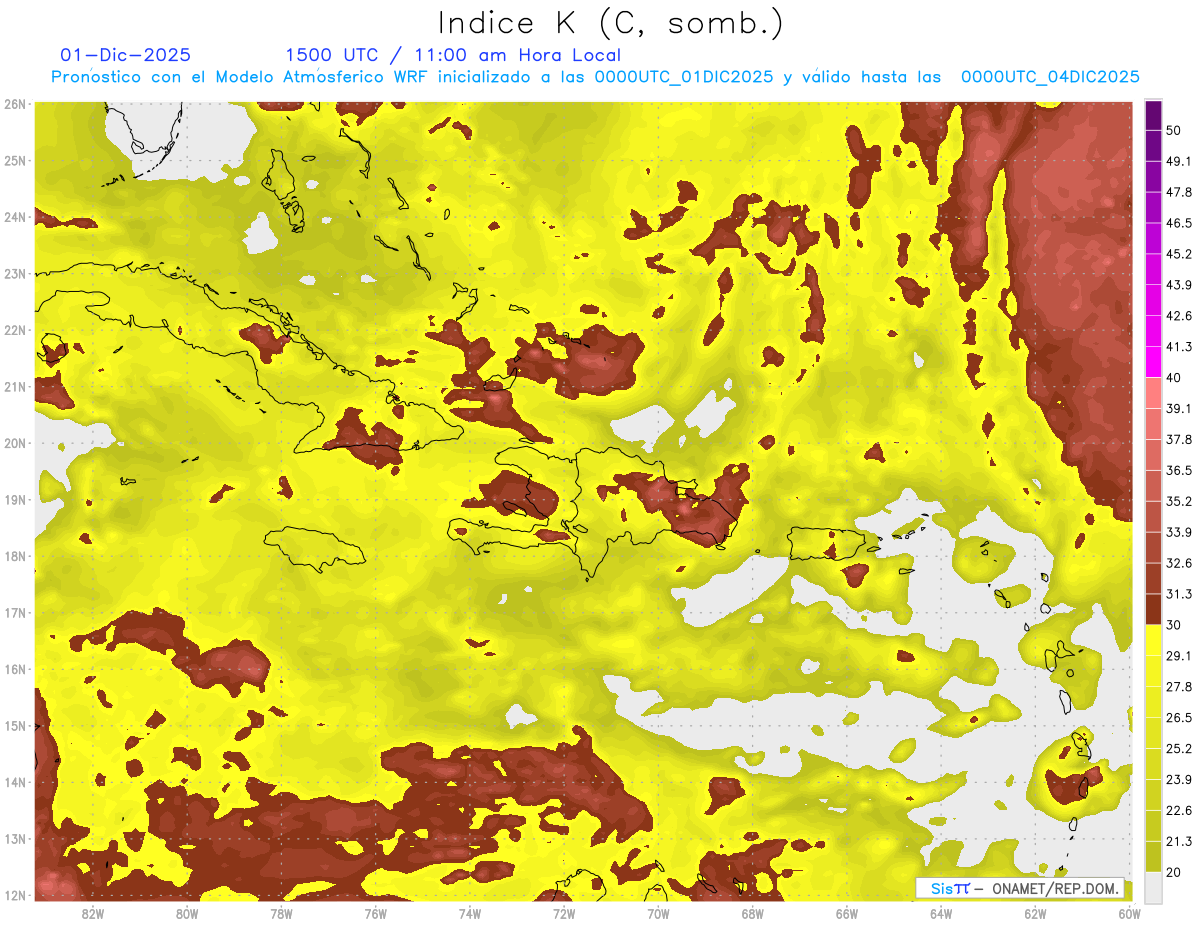1200x927 pixels.
Task: Click the colorbar label "36.5"
Action: point(1179,471)
